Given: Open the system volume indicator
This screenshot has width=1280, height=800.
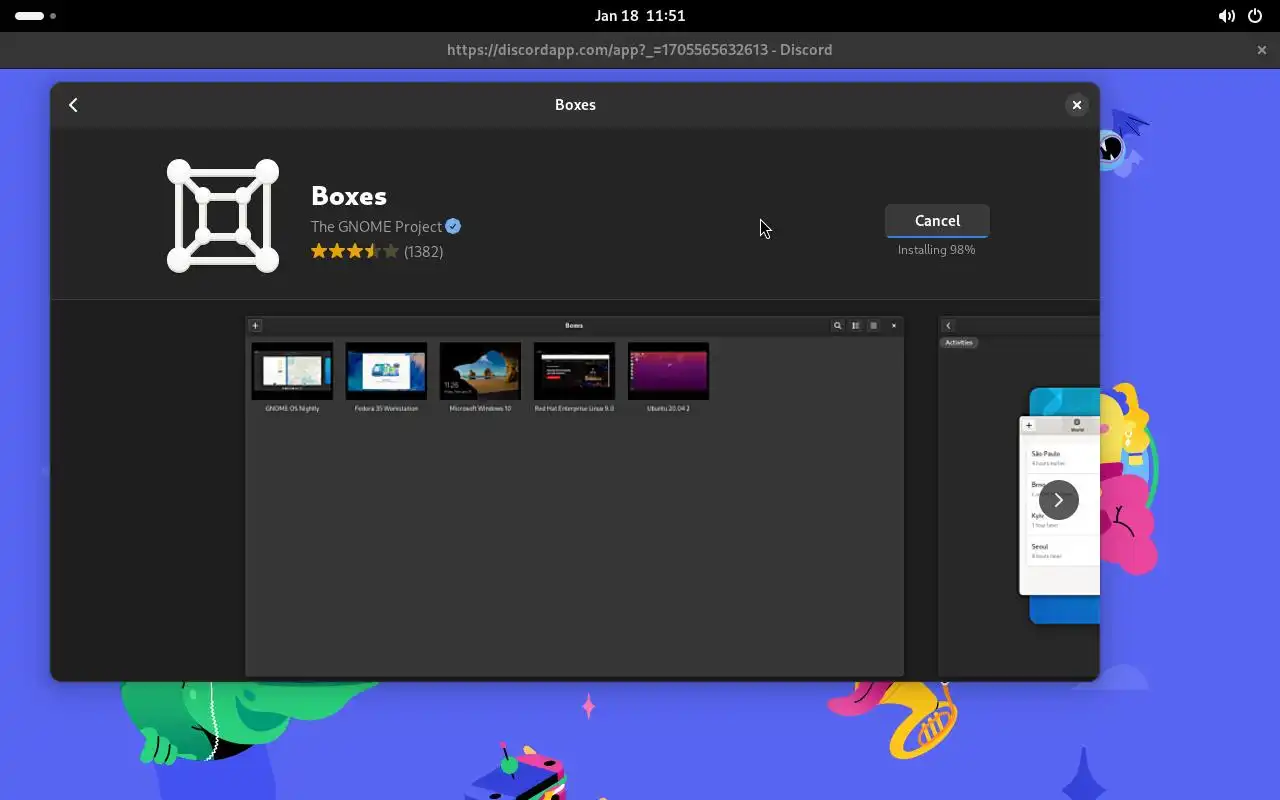Looking at the screenshot, I should (x=1226, y=16).
